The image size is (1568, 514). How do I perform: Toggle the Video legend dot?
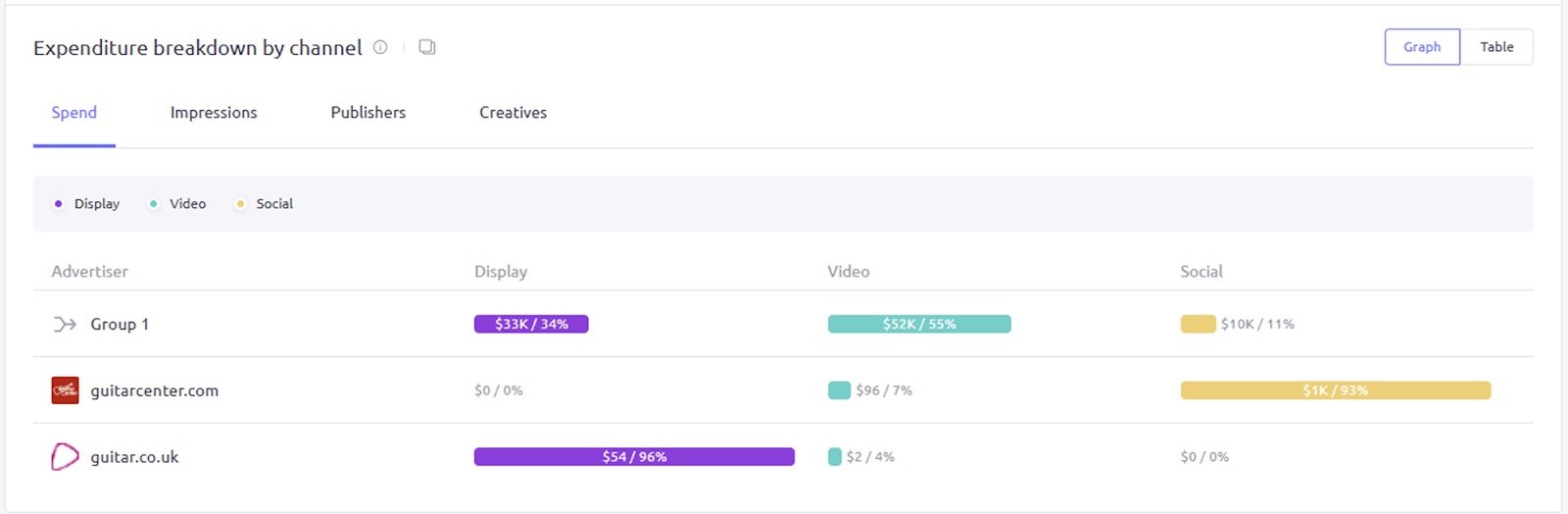(x=154, y=204)
